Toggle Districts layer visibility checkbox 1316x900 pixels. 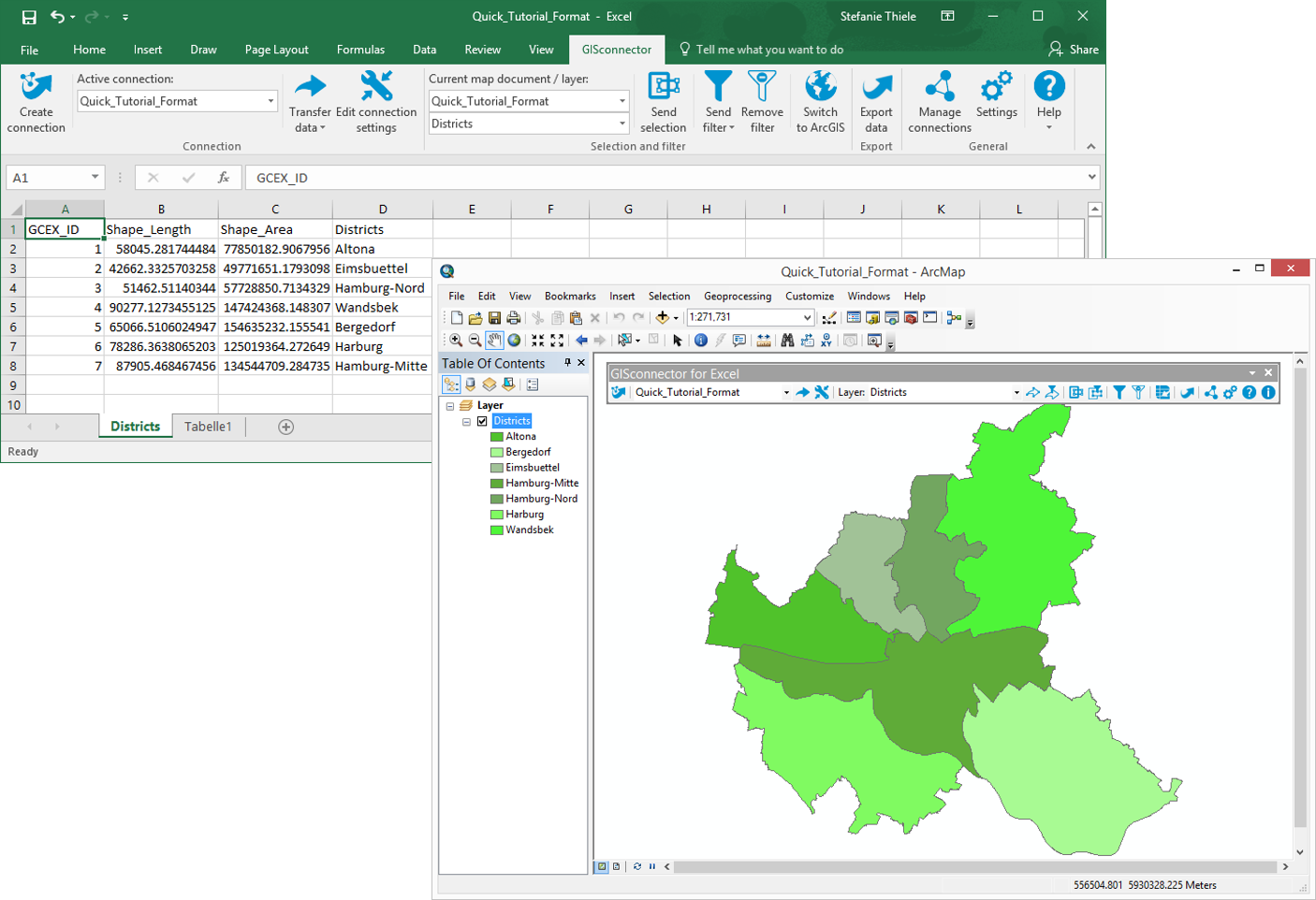click(482, 421)
